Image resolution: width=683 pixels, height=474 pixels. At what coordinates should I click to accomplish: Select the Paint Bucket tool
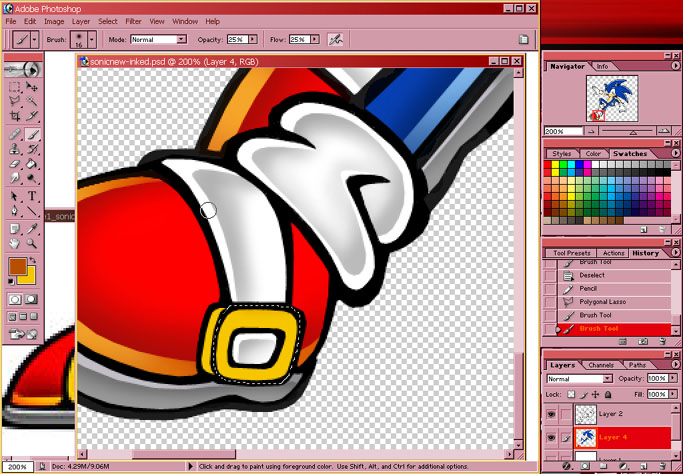coord(31,164)
